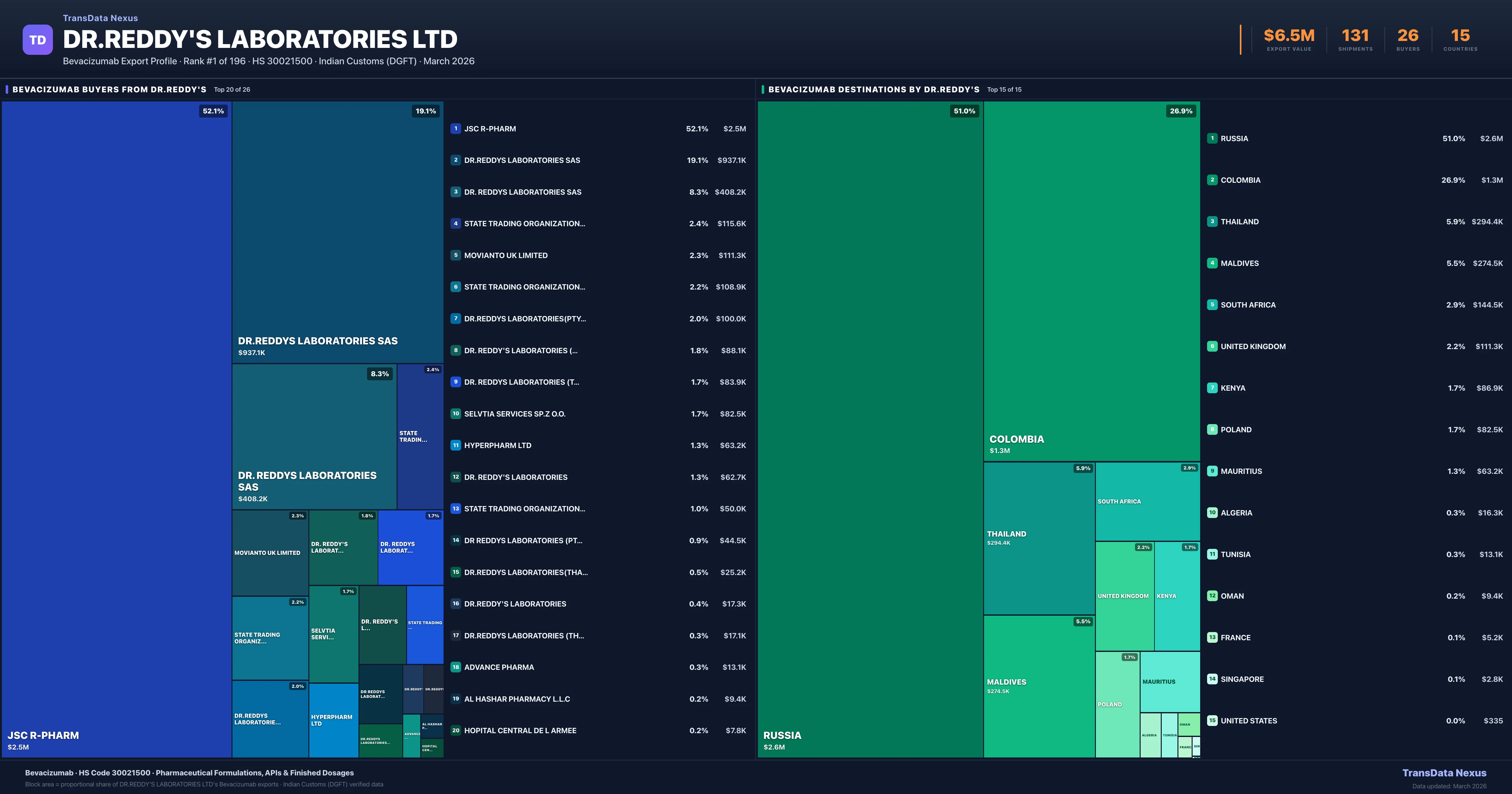Select the COLOMBIA treemap block
Viewport: 1512px width, 794px height.
point(1091,281)
